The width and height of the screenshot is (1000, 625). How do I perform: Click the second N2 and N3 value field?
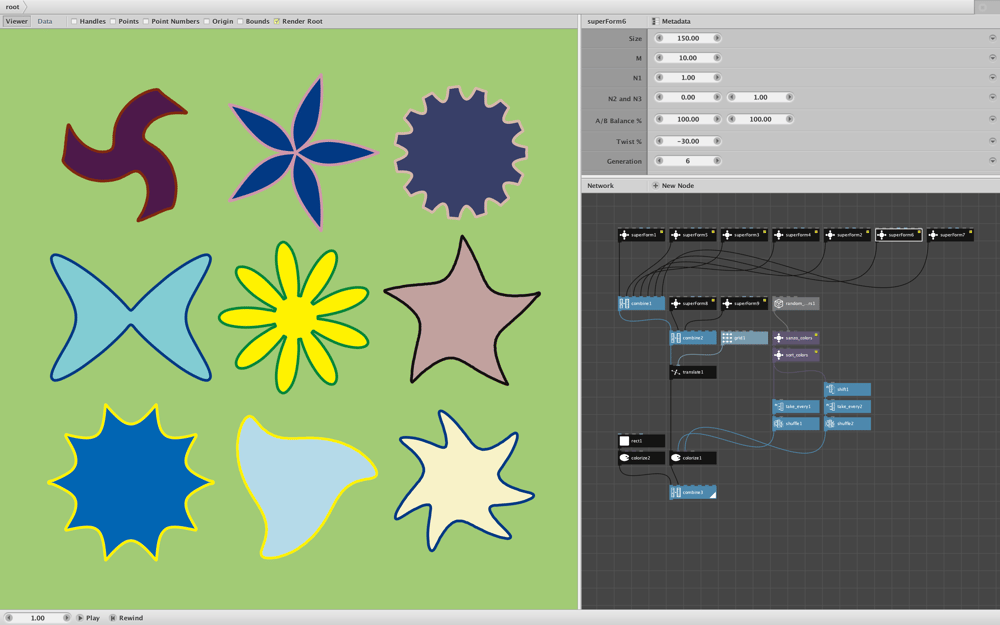[760, 98]
